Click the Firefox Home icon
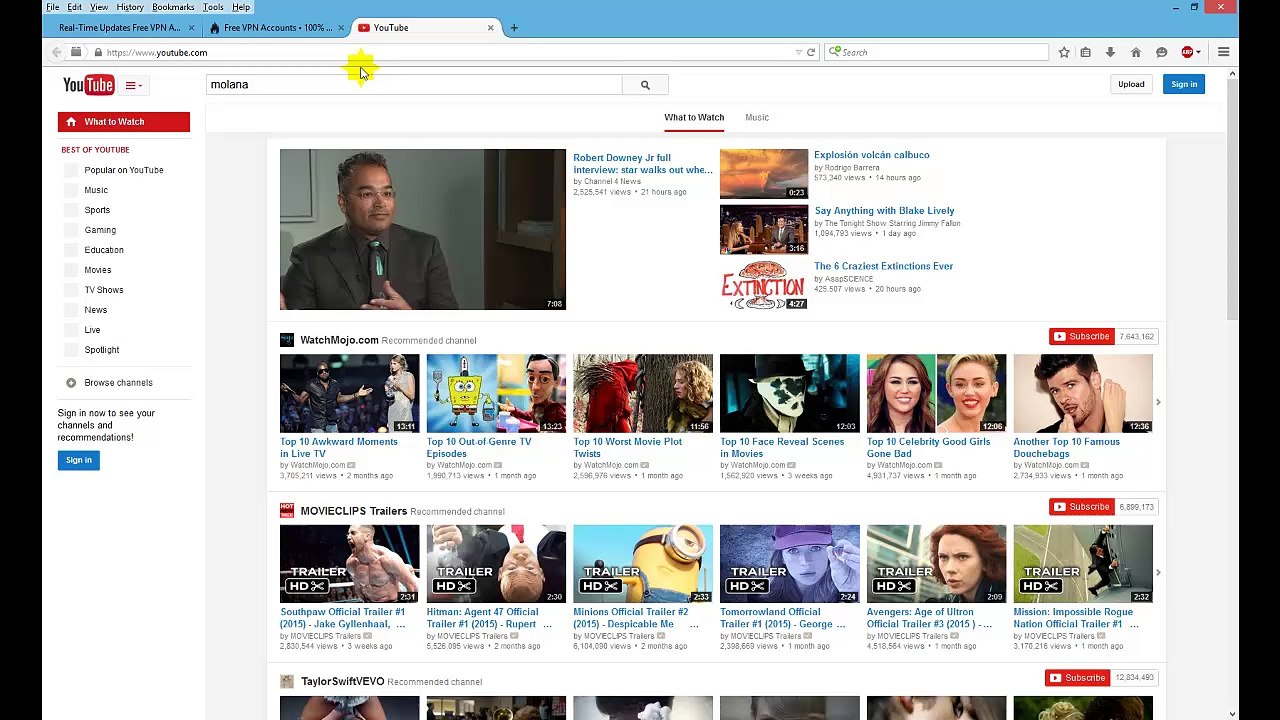The image size is (1280, 720). pos(1135,52)
